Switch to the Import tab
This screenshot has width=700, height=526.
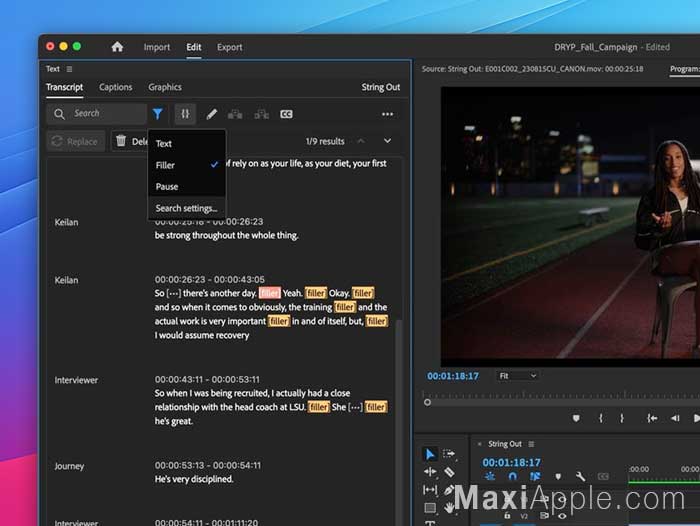coord(157,47)
